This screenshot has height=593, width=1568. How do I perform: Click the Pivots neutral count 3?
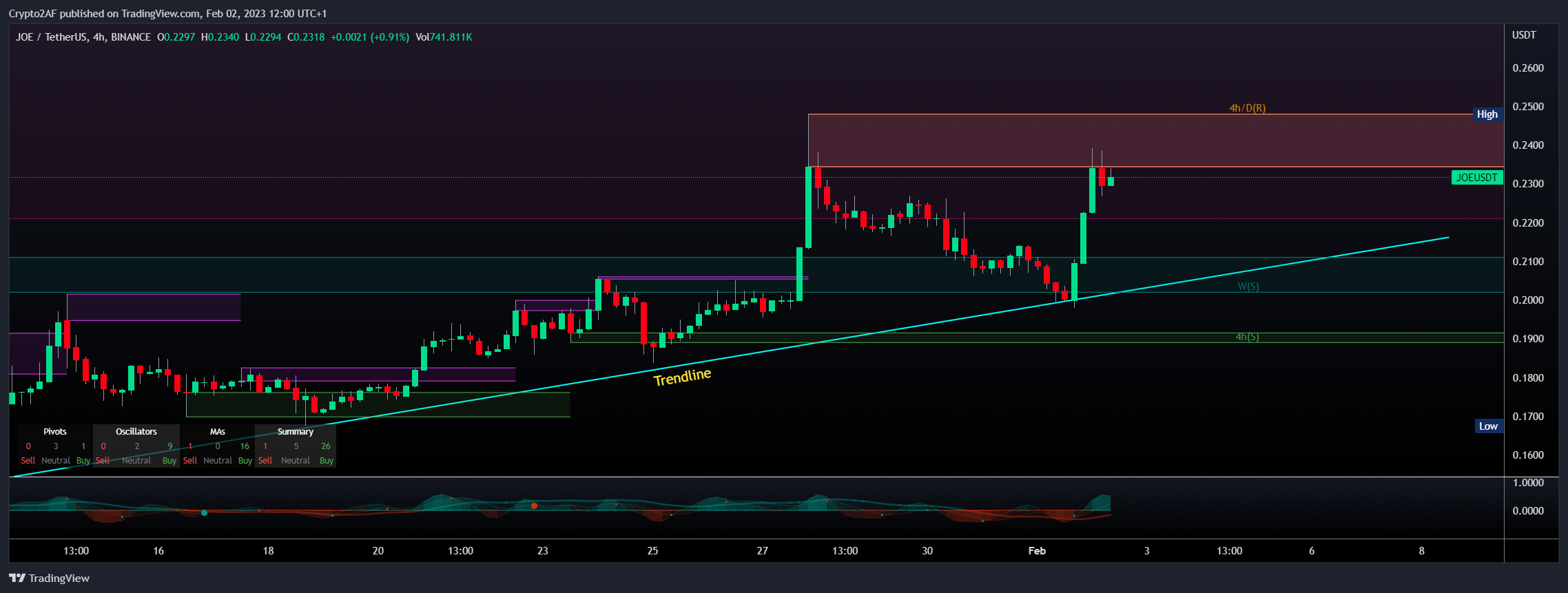click(x=56, y=446)
